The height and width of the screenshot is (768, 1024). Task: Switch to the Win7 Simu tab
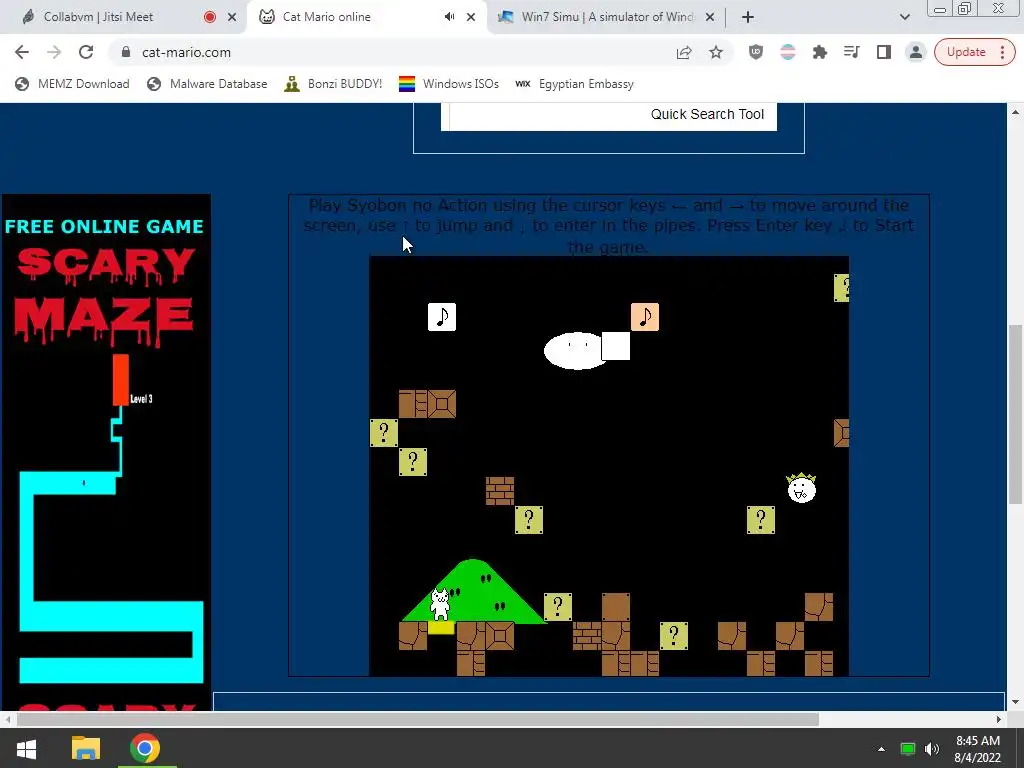(607, 17)
